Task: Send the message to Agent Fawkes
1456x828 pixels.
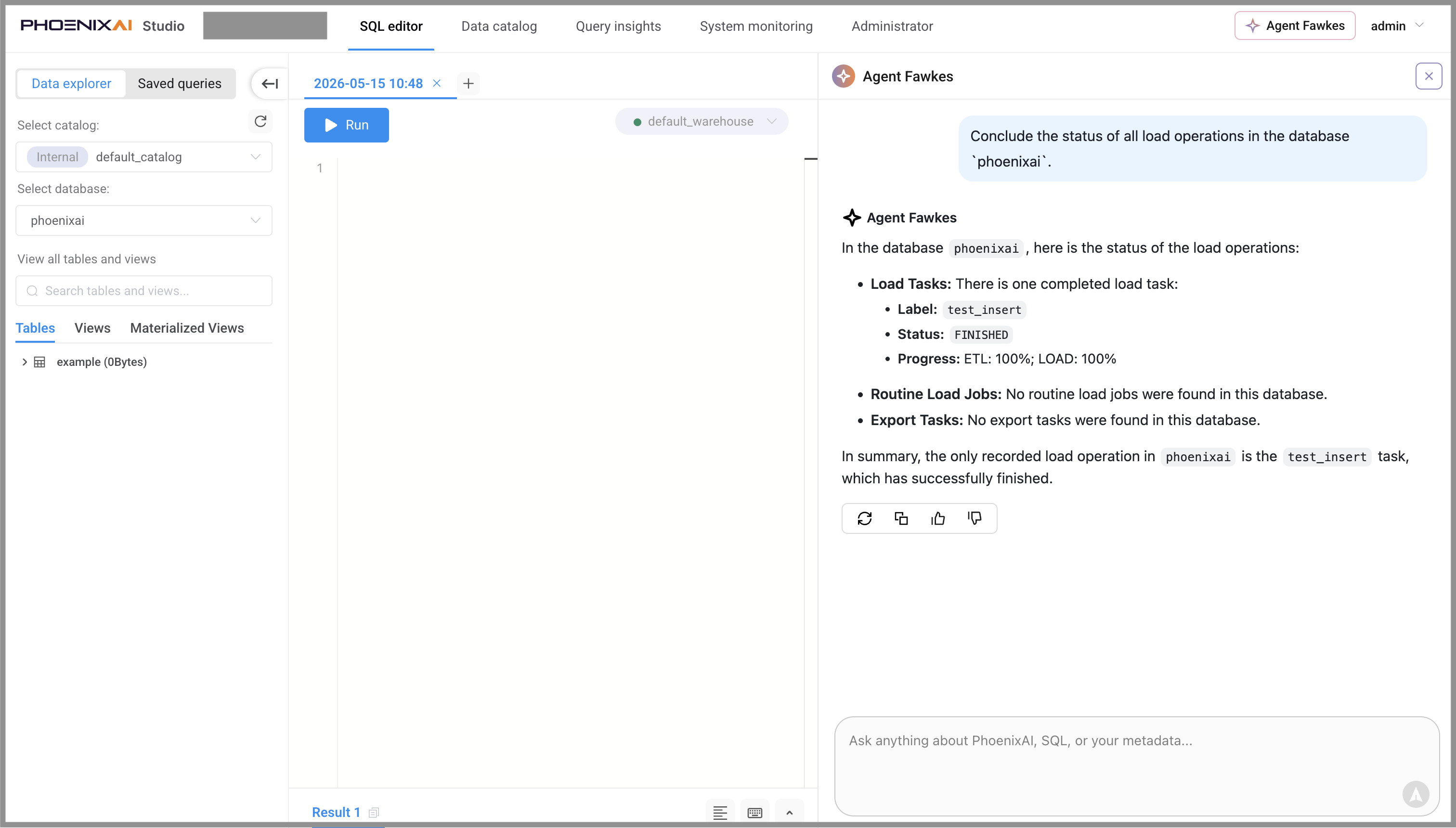Action: 1416,794
